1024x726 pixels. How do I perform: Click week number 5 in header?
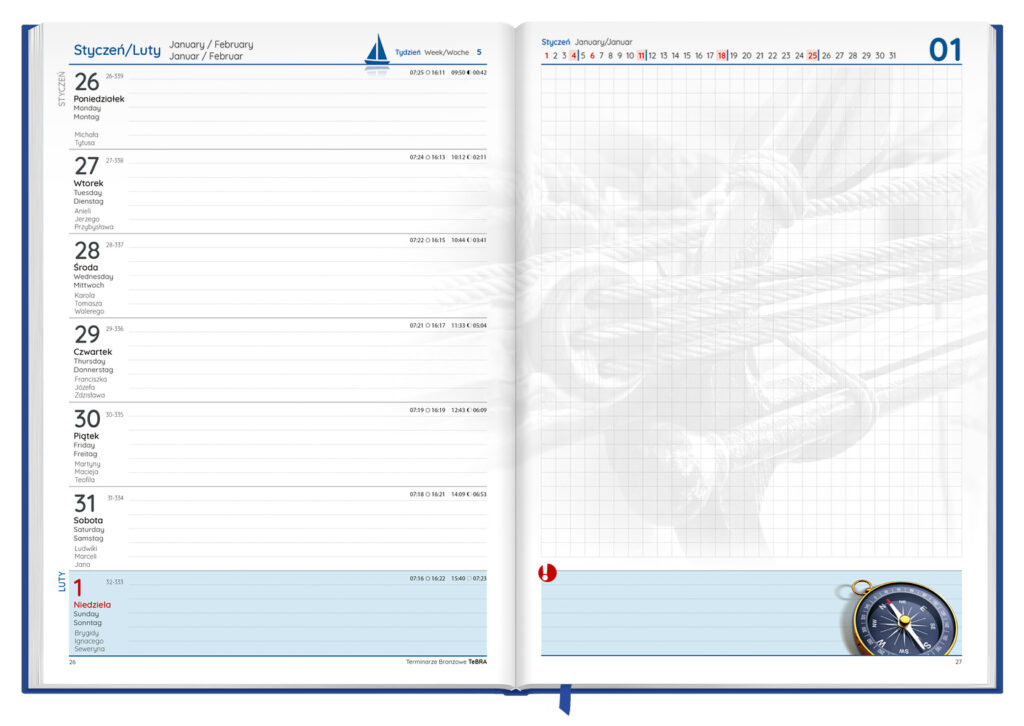(478, 52)
